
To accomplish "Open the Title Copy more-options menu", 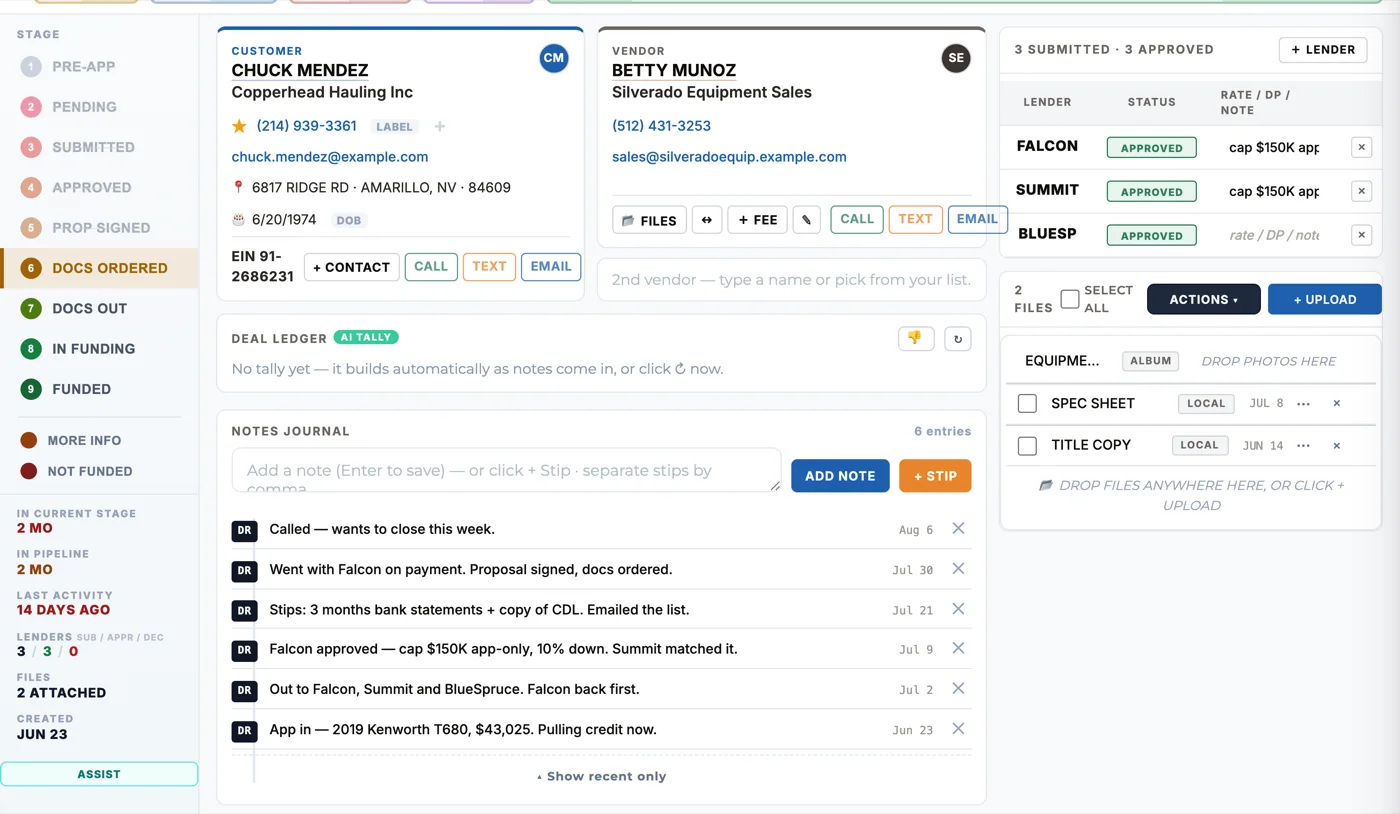I will 1303,446.
